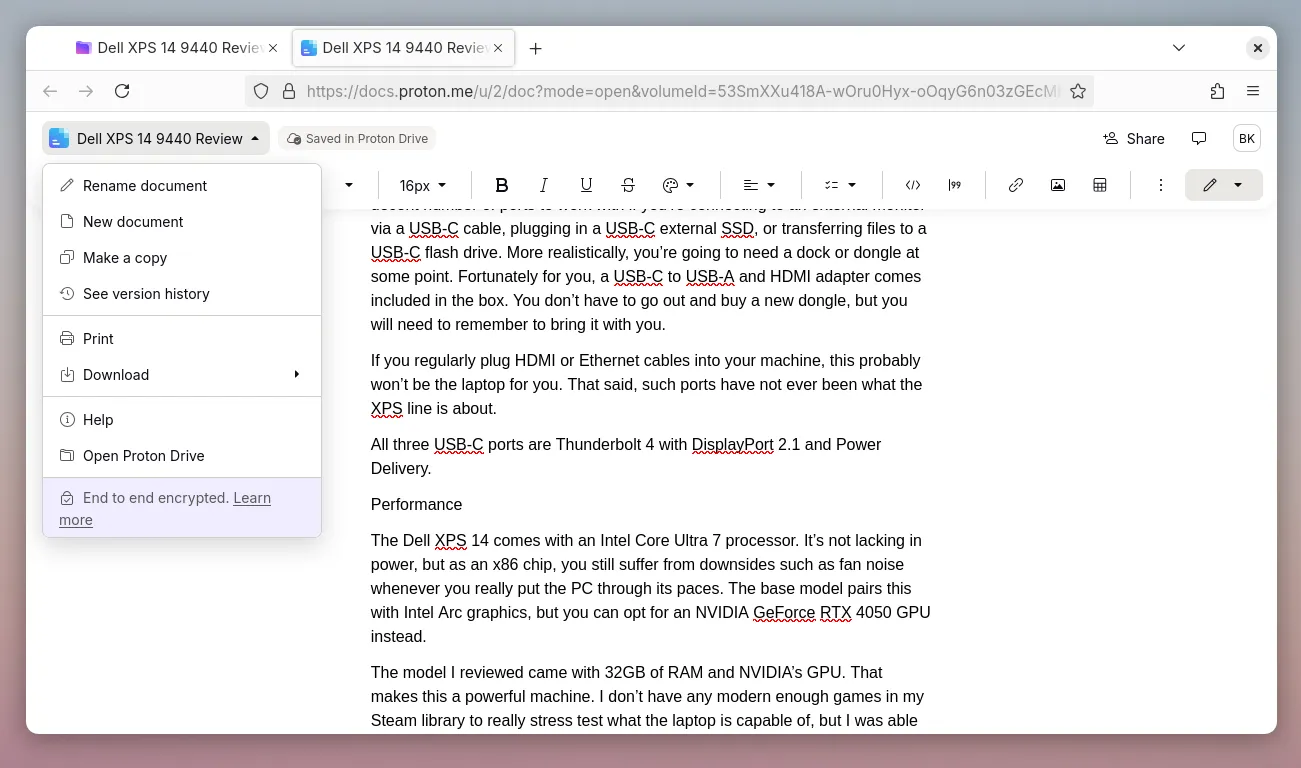Insert an image

1058,185
